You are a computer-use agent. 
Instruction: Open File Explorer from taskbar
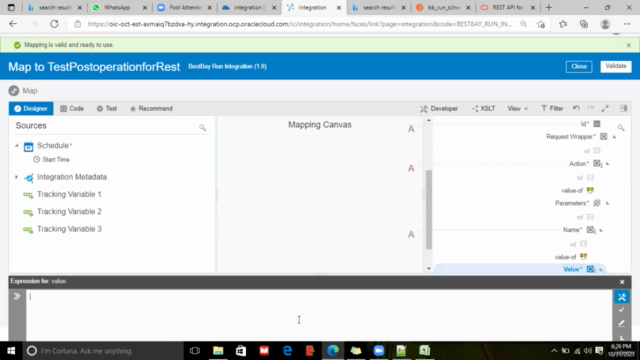tap(218, 351)
